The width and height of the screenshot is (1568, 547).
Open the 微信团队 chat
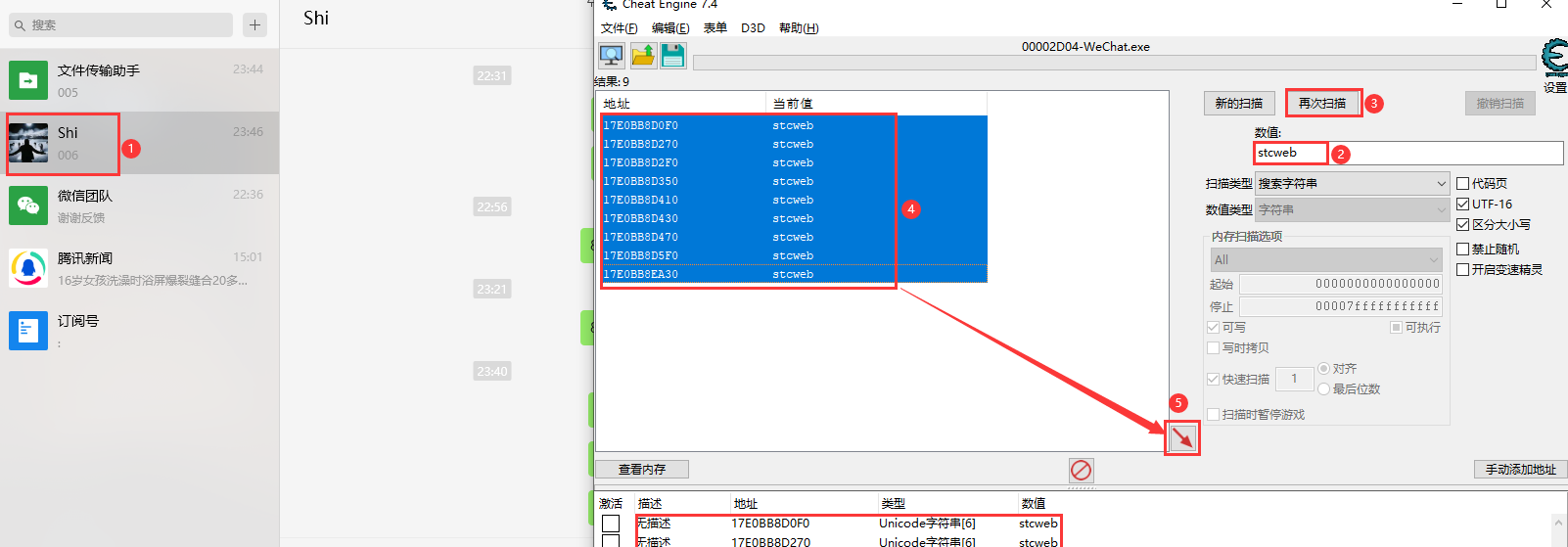[139, 205]
